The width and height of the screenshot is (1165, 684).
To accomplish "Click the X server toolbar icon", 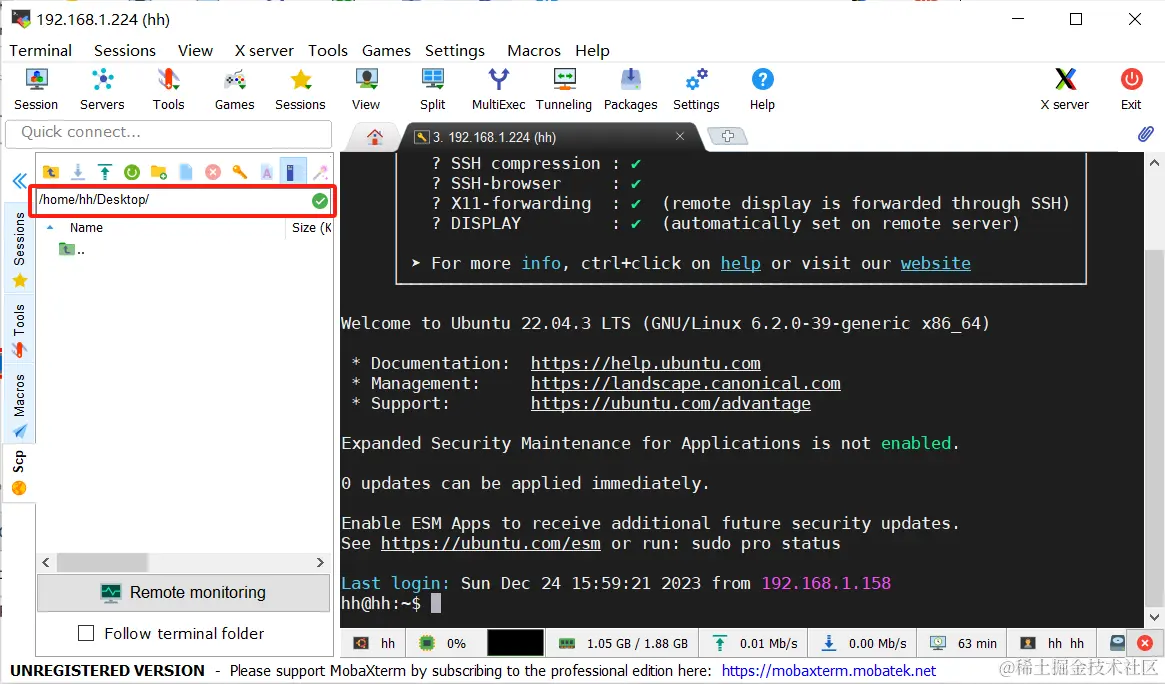I will coord(1065,89).
